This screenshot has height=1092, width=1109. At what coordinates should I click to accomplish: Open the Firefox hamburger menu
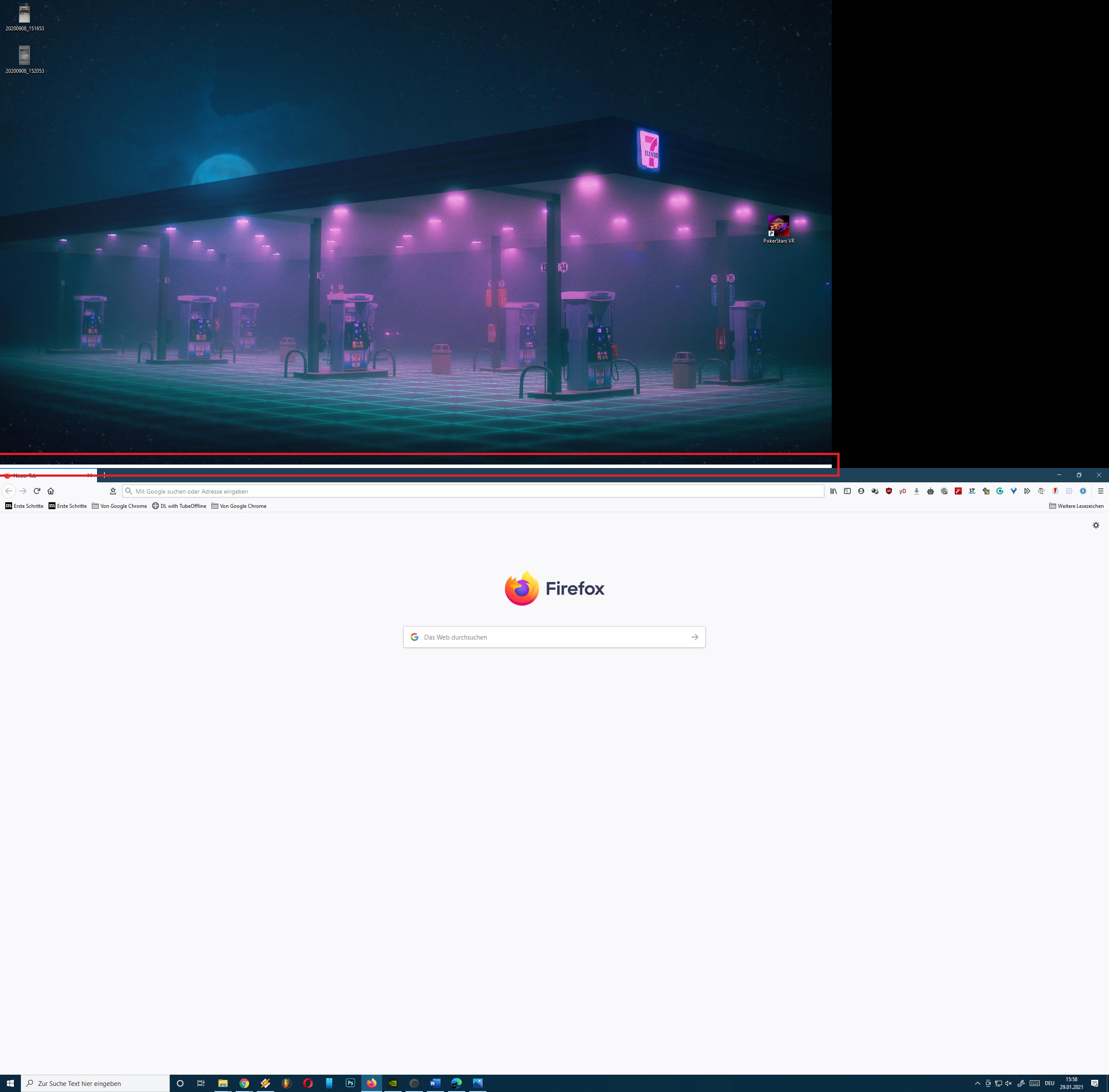point(1100,491)
